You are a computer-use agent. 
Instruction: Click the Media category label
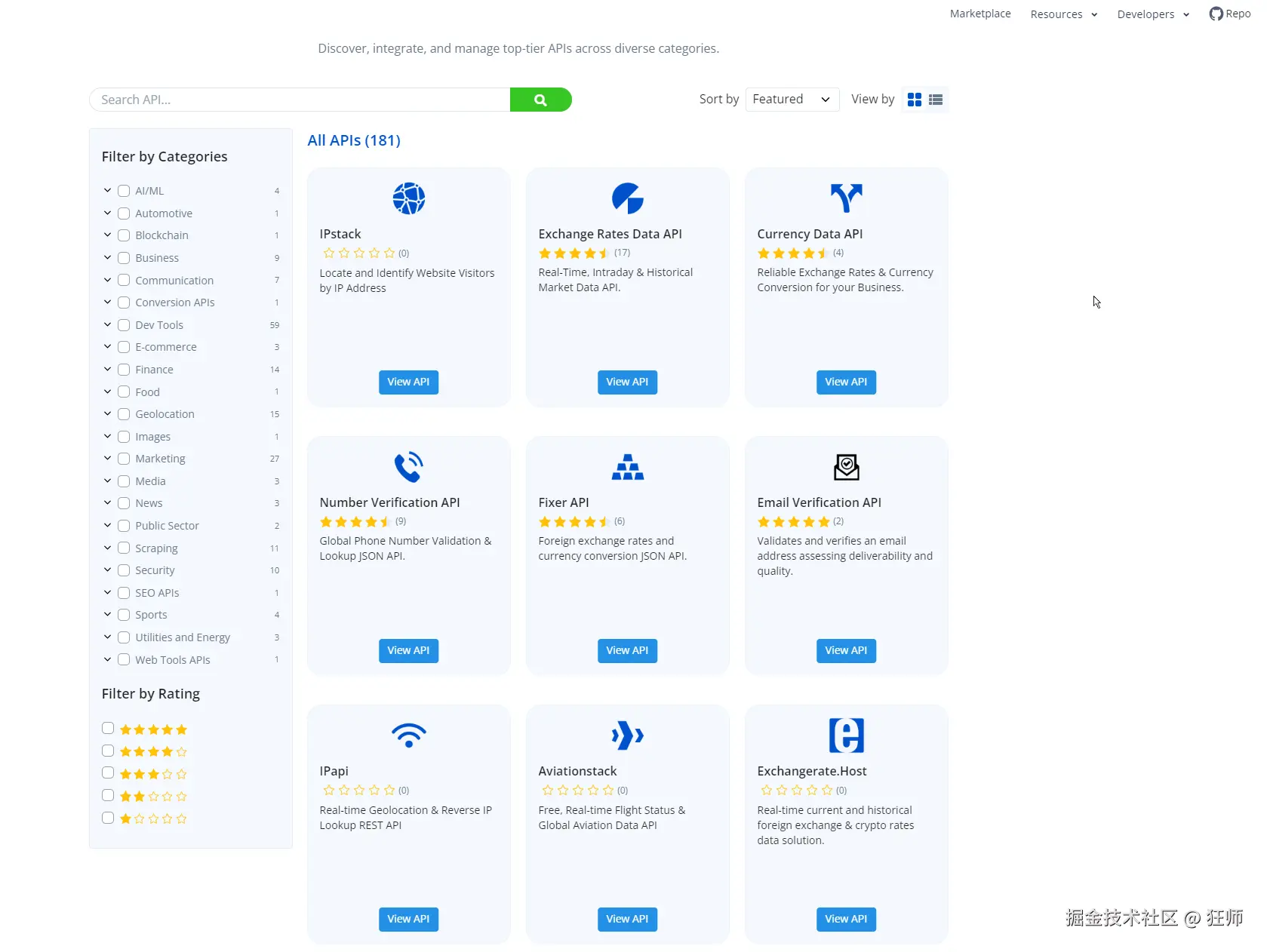tap(150, 481)
